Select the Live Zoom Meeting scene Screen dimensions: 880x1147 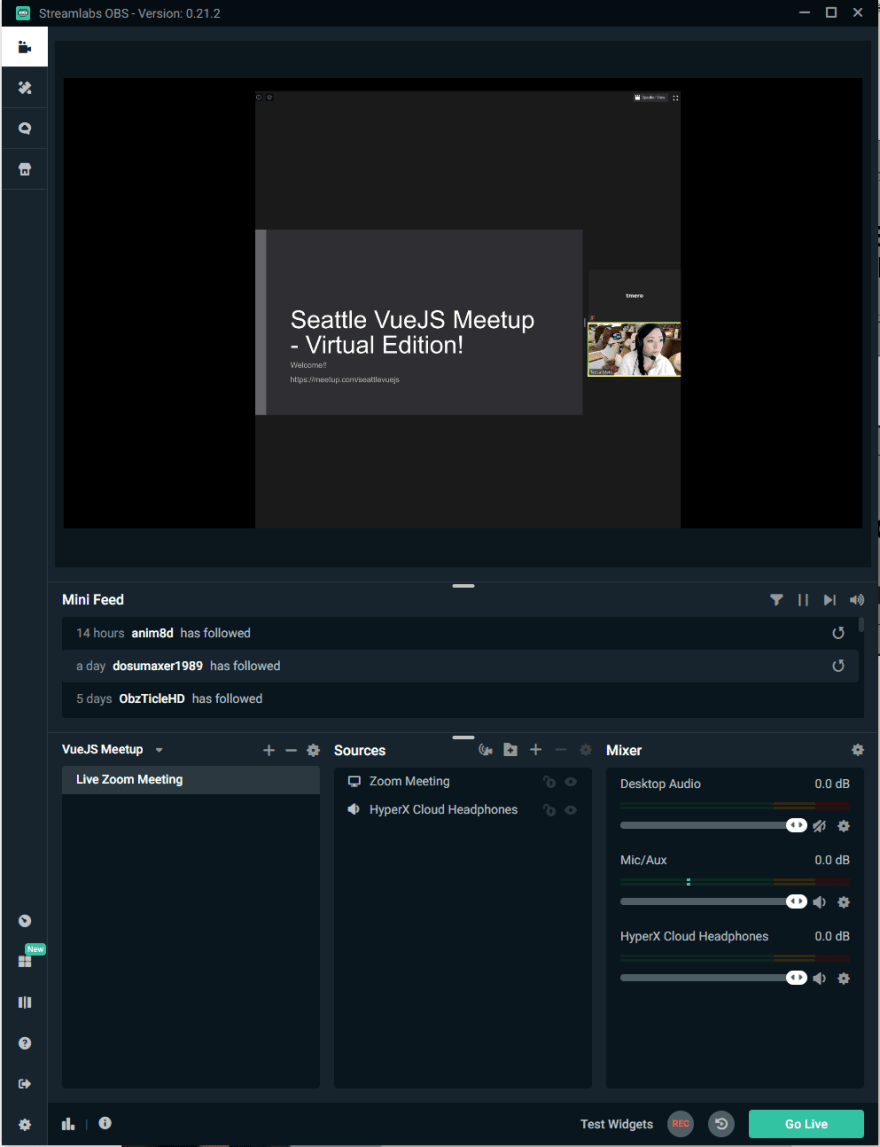click(x=191, y=780)
